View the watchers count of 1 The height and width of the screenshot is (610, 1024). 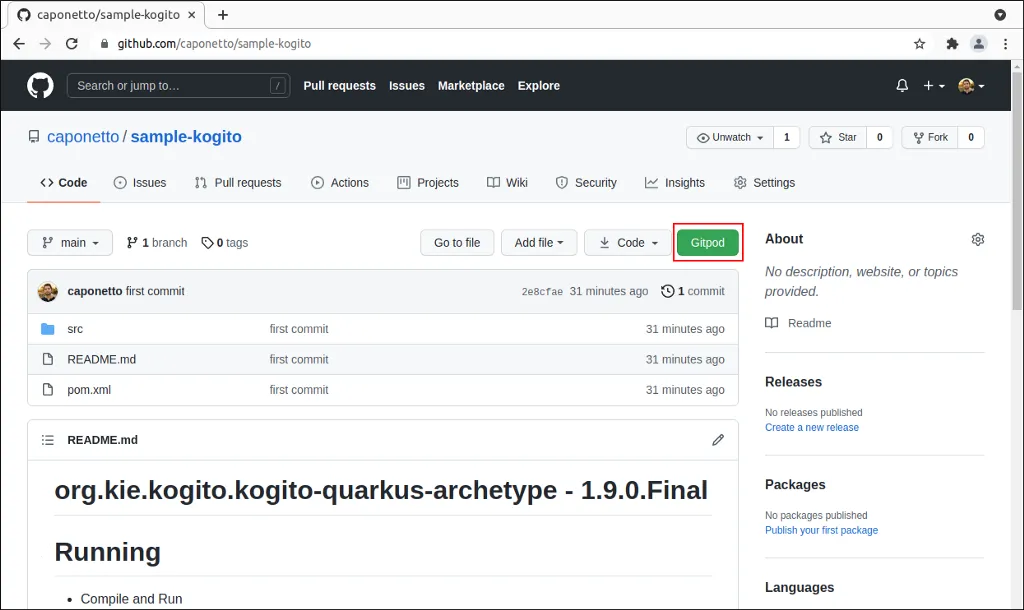coord(787,137)
